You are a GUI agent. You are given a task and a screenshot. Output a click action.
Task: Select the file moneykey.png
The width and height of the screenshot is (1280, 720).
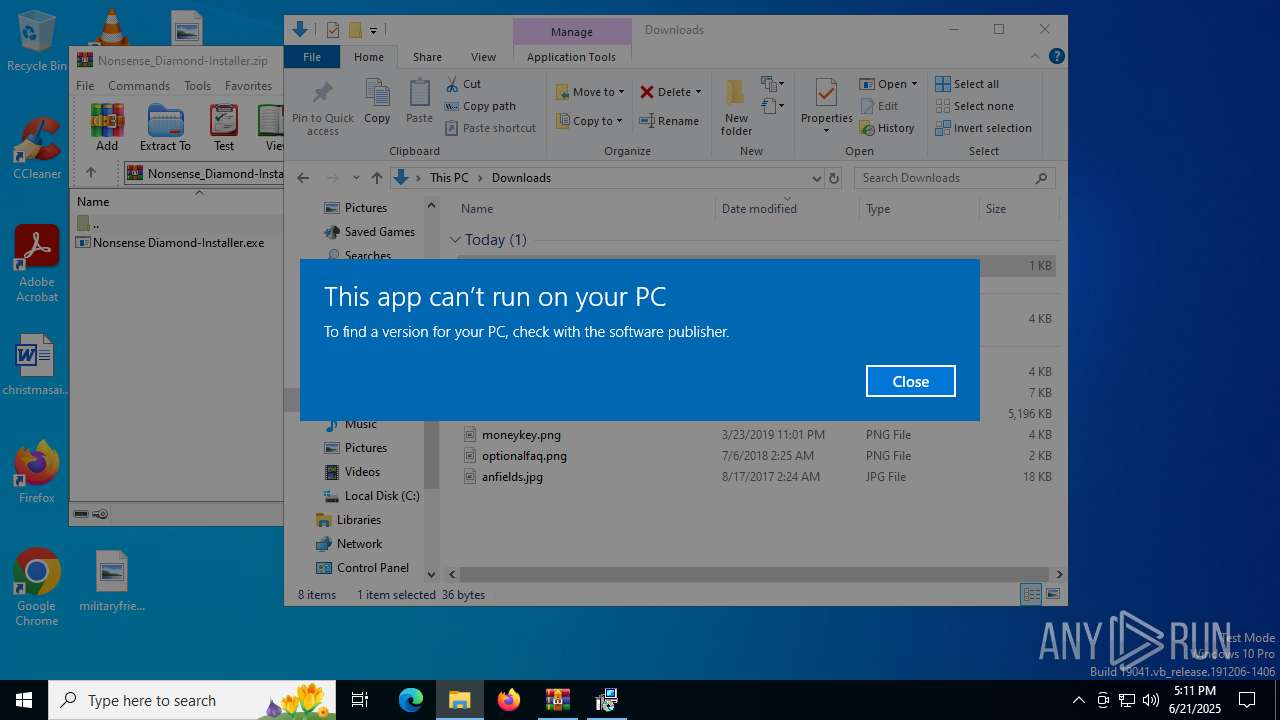pos(521,435)
